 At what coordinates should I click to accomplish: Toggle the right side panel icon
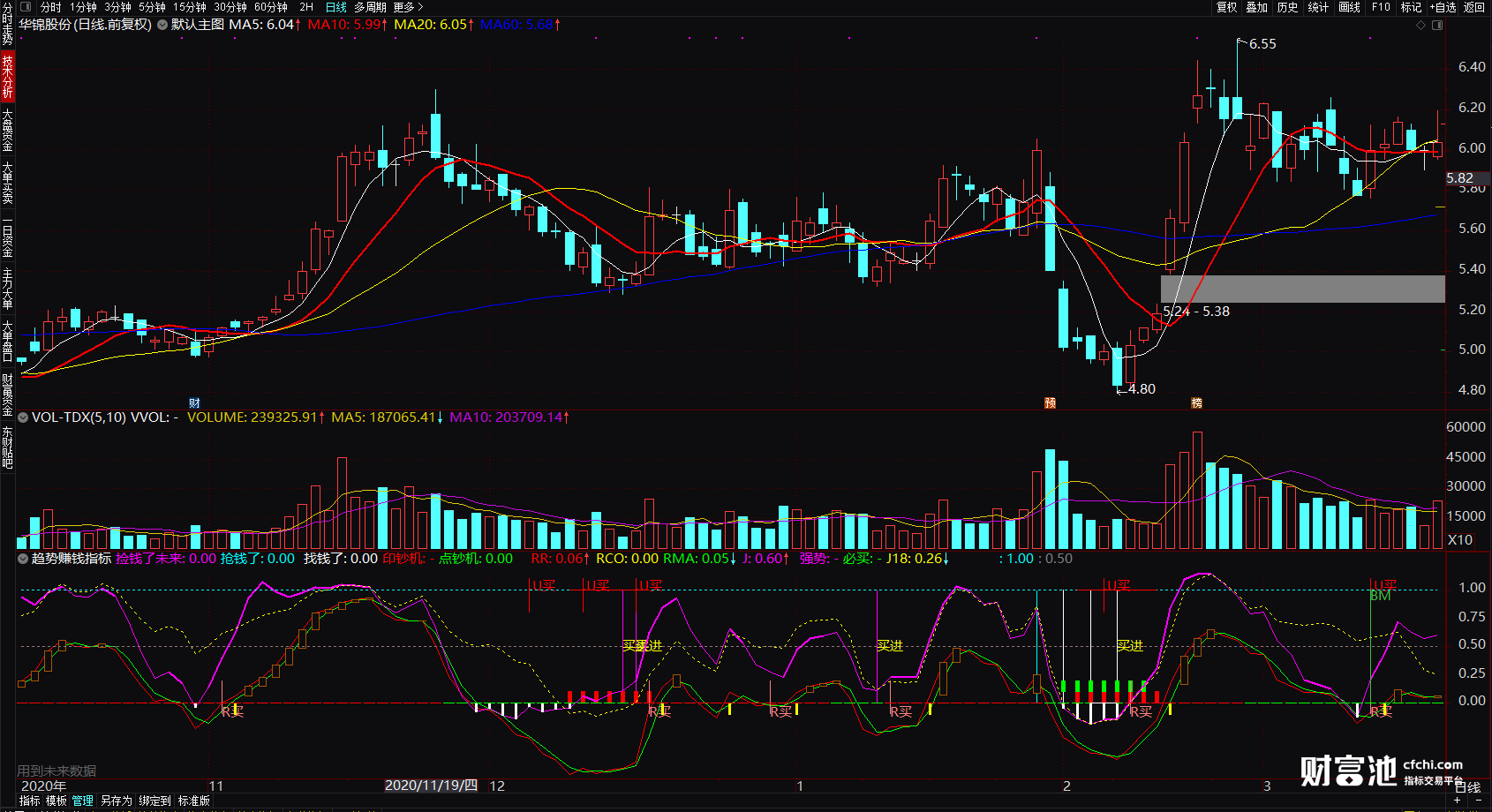point(1437,25)
